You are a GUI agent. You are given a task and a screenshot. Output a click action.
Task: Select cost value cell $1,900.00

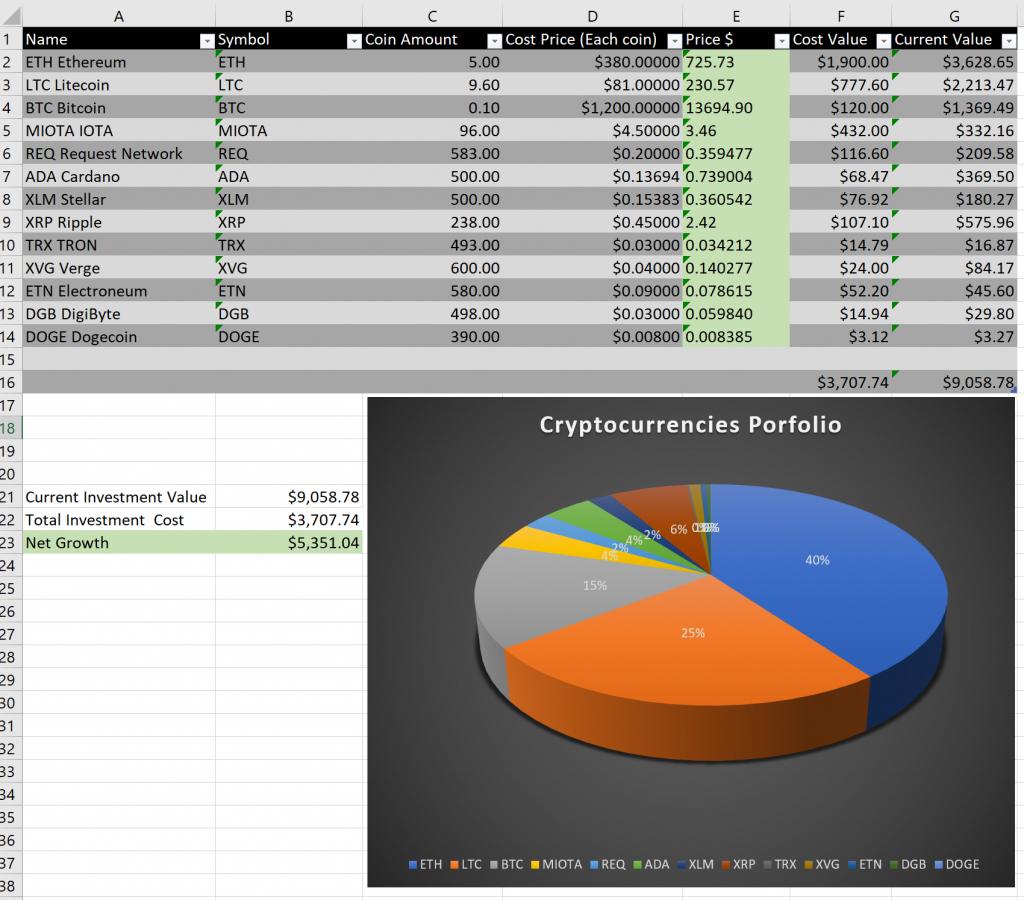click(840, 62)
